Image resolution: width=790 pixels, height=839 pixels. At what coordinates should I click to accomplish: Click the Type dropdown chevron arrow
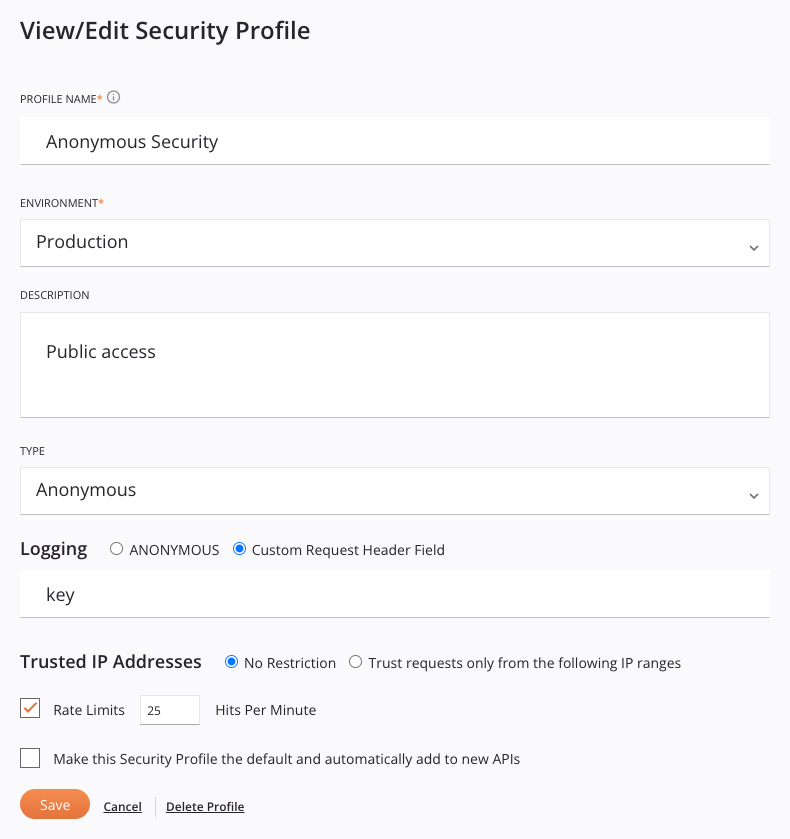[754, 496]
